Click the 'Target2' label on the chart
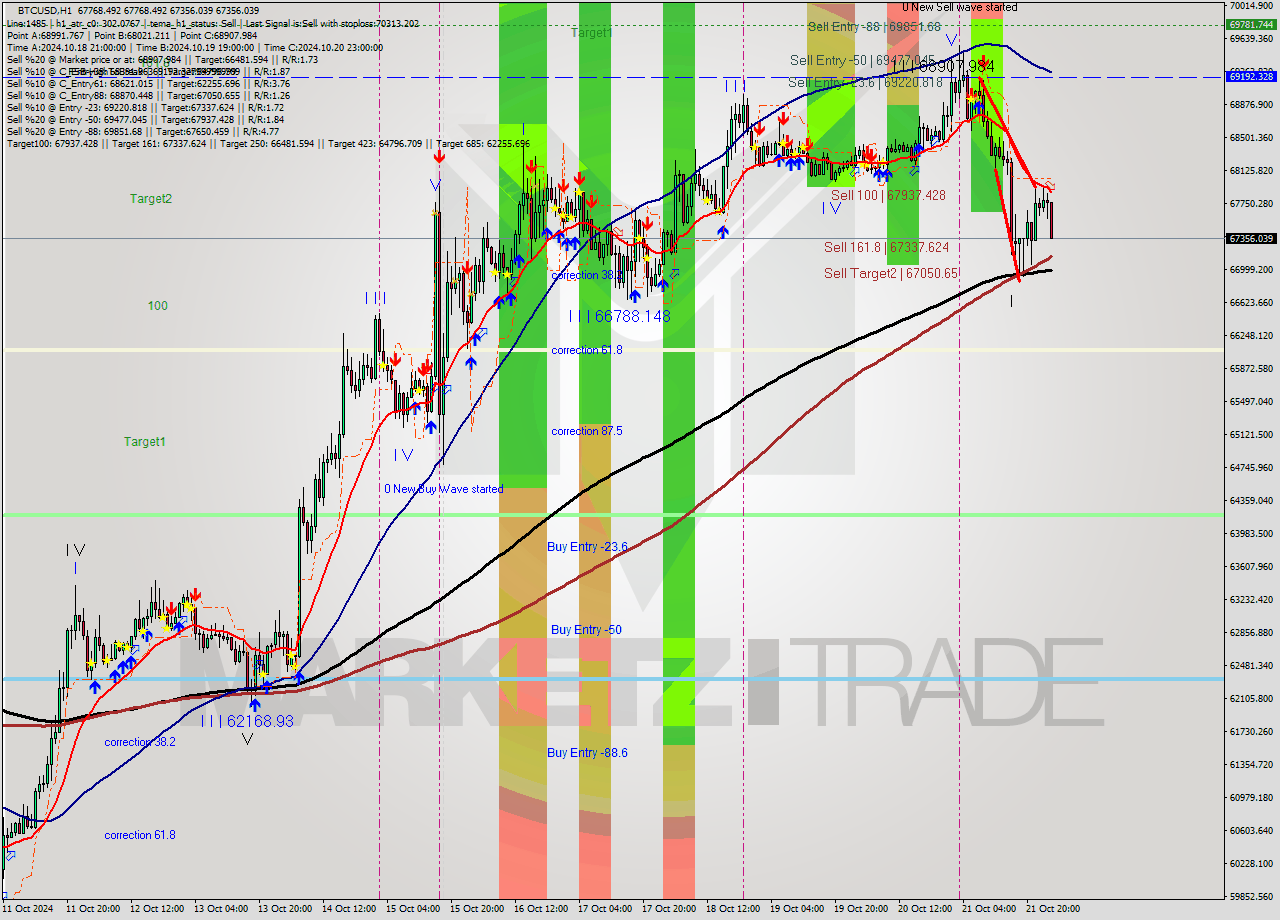Viewport: 1280px width, 920px height. click(x=151, y=199)
